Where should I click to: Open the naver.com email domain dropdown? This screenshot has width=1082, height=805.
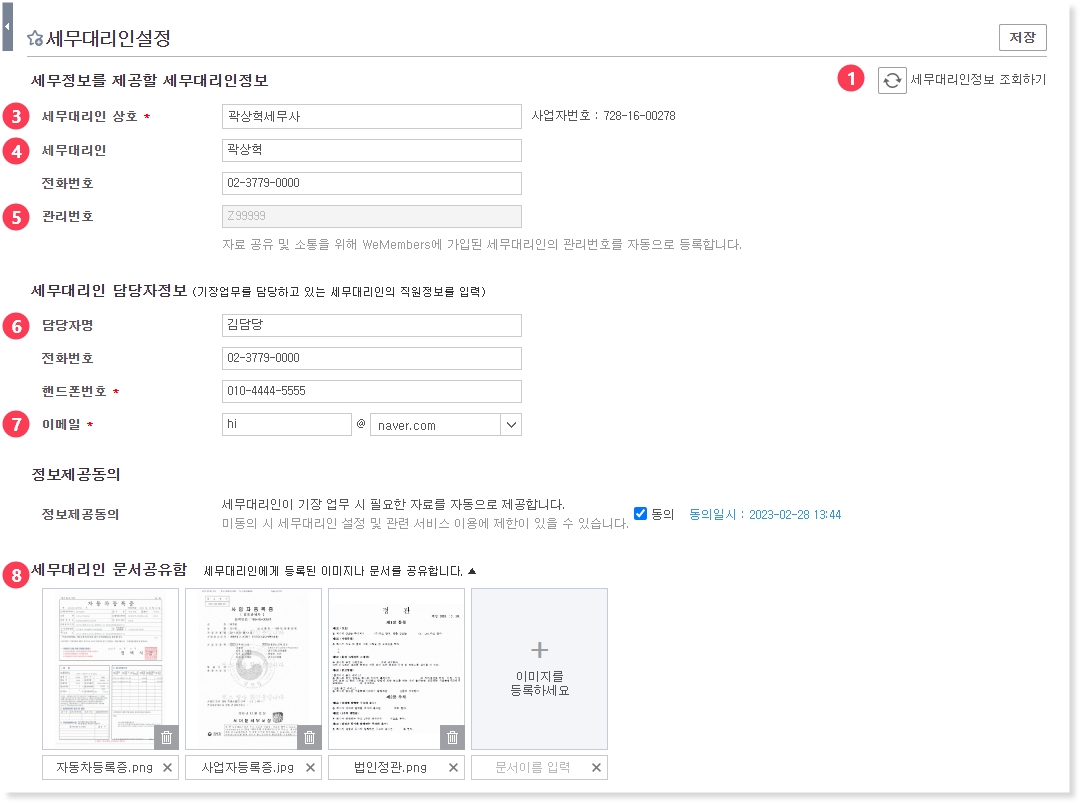pyautogui.click(x=511, y=425)
